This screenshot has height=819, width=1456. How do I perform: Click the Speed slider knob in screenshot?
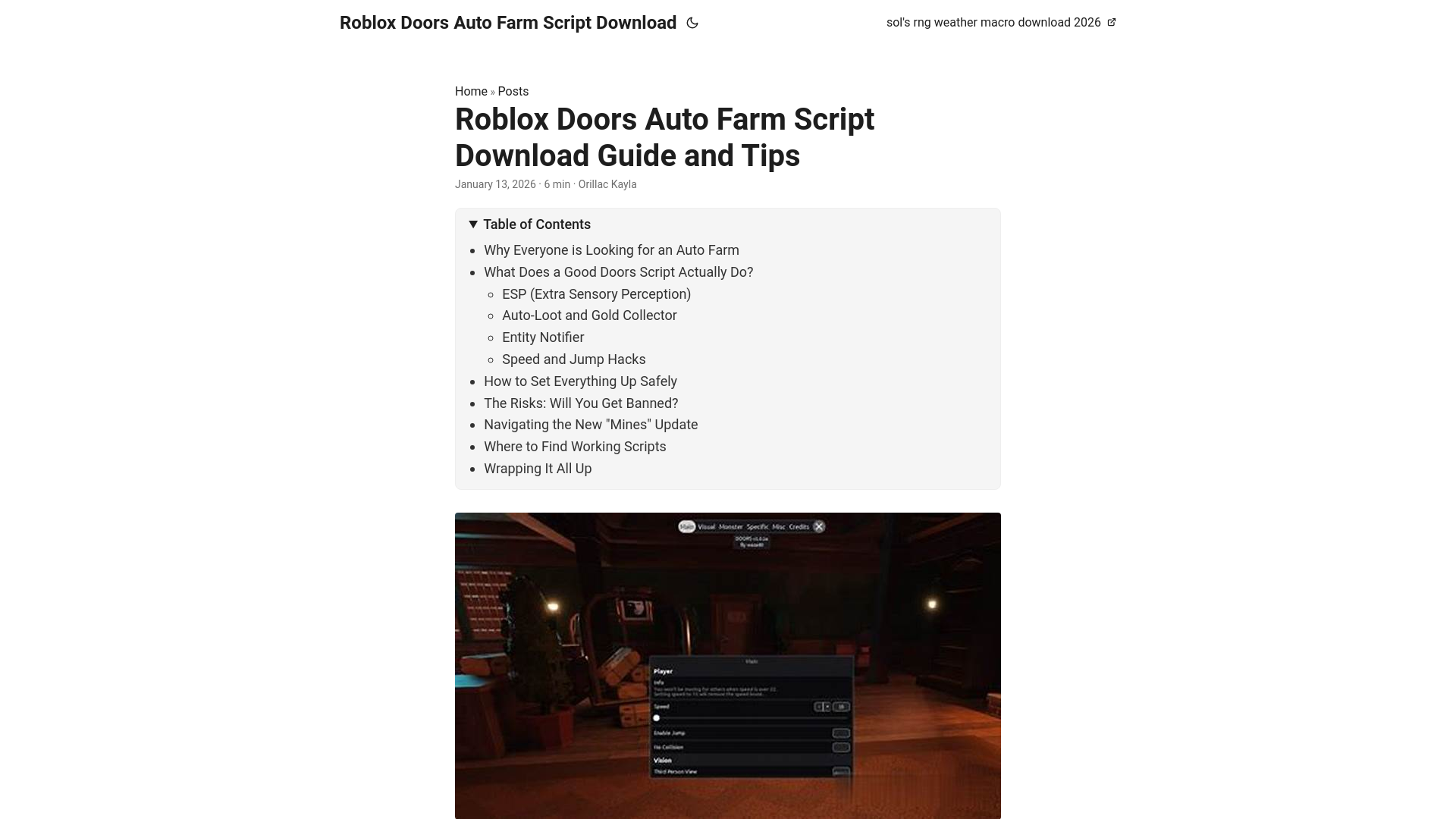click(657, 718)
